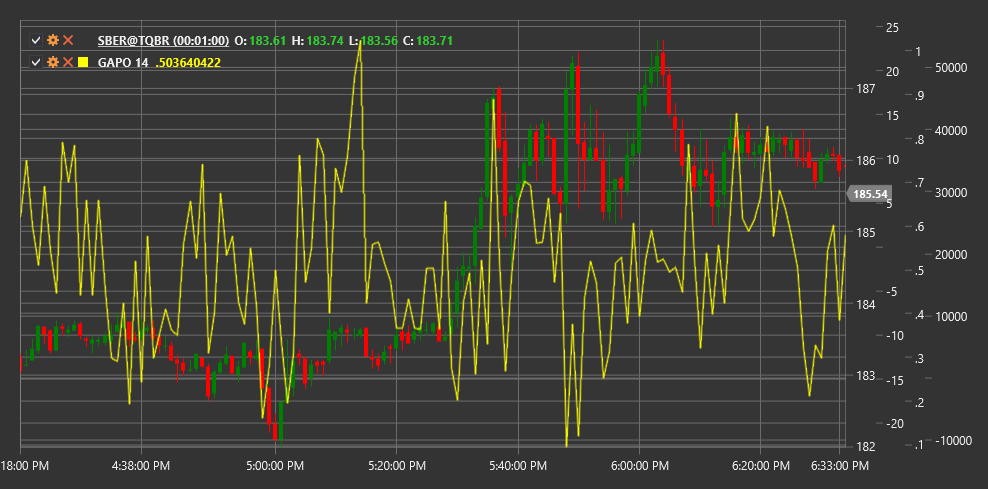The image size is (988, 489).
Task: Remove the SBER@TQBR series with its X icon
Action: pyautogui.click(x=68, y=40)
